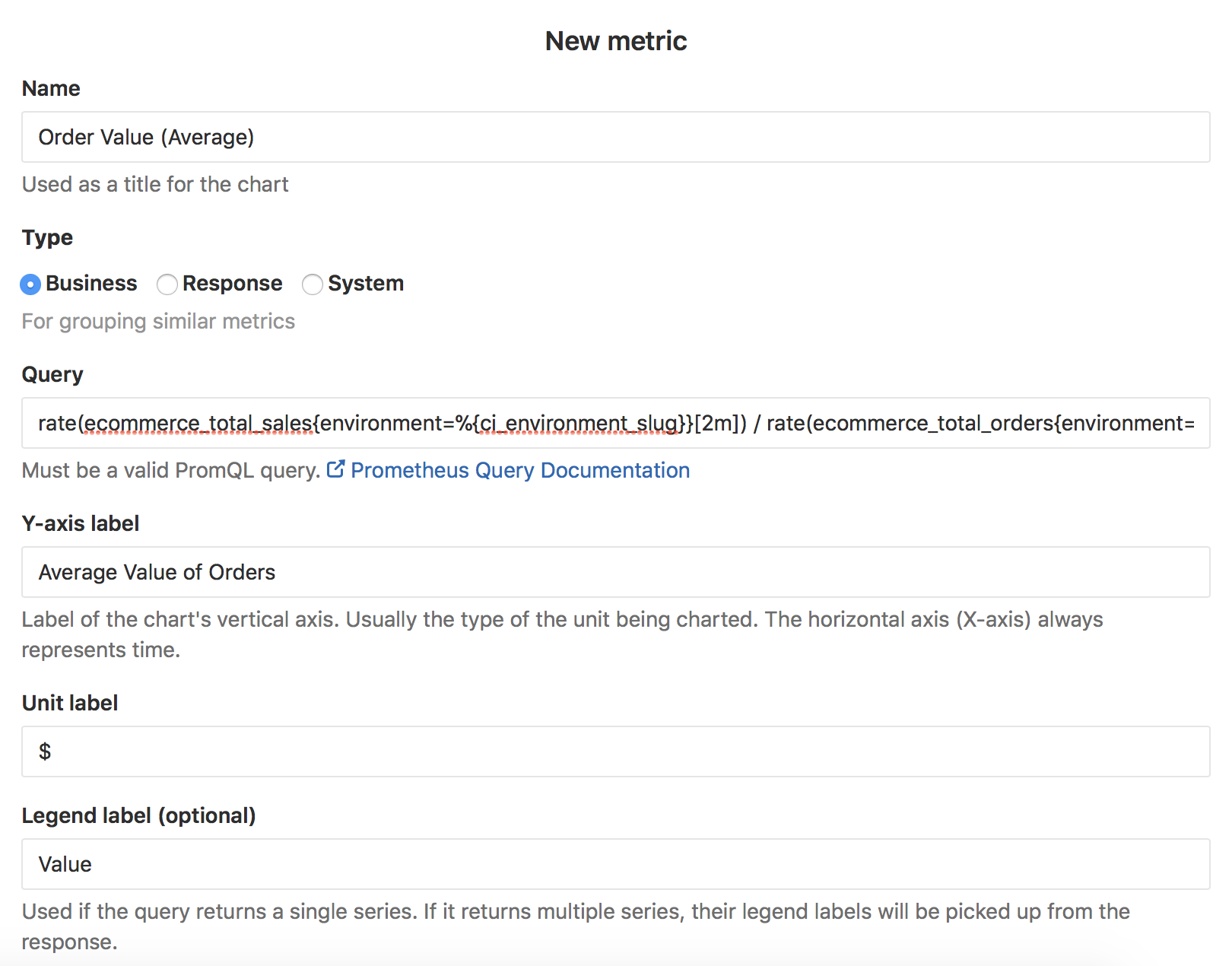Viewport: 1232px width, 966px height.
Task: Click the "Name" field label
Action: (x=51, y=88)
